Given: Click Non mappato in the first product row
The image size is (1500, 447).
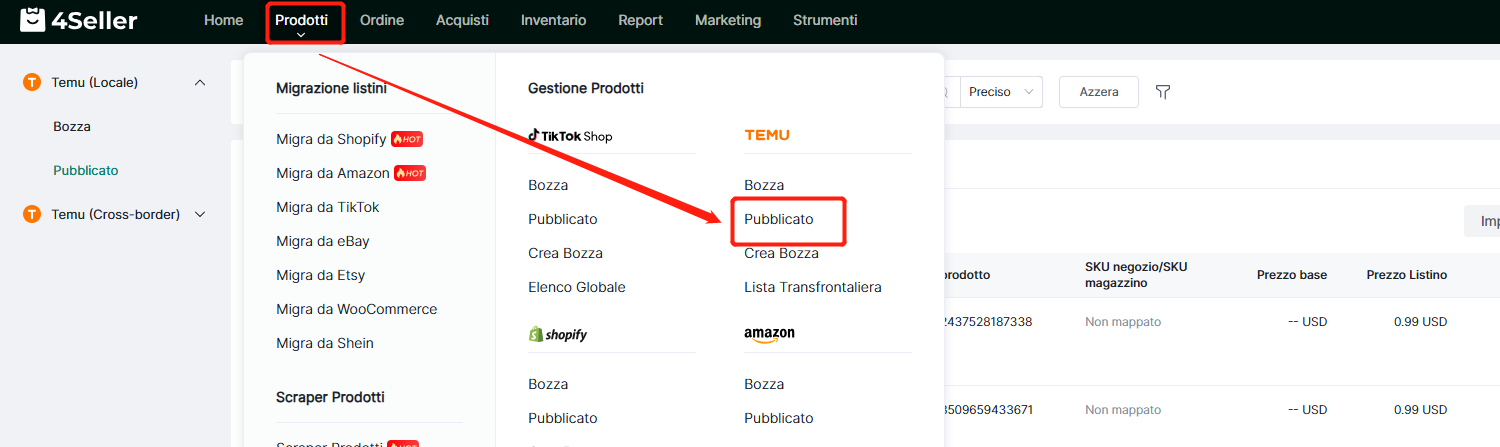Looking at the screenshot, I should [1123, 322].
